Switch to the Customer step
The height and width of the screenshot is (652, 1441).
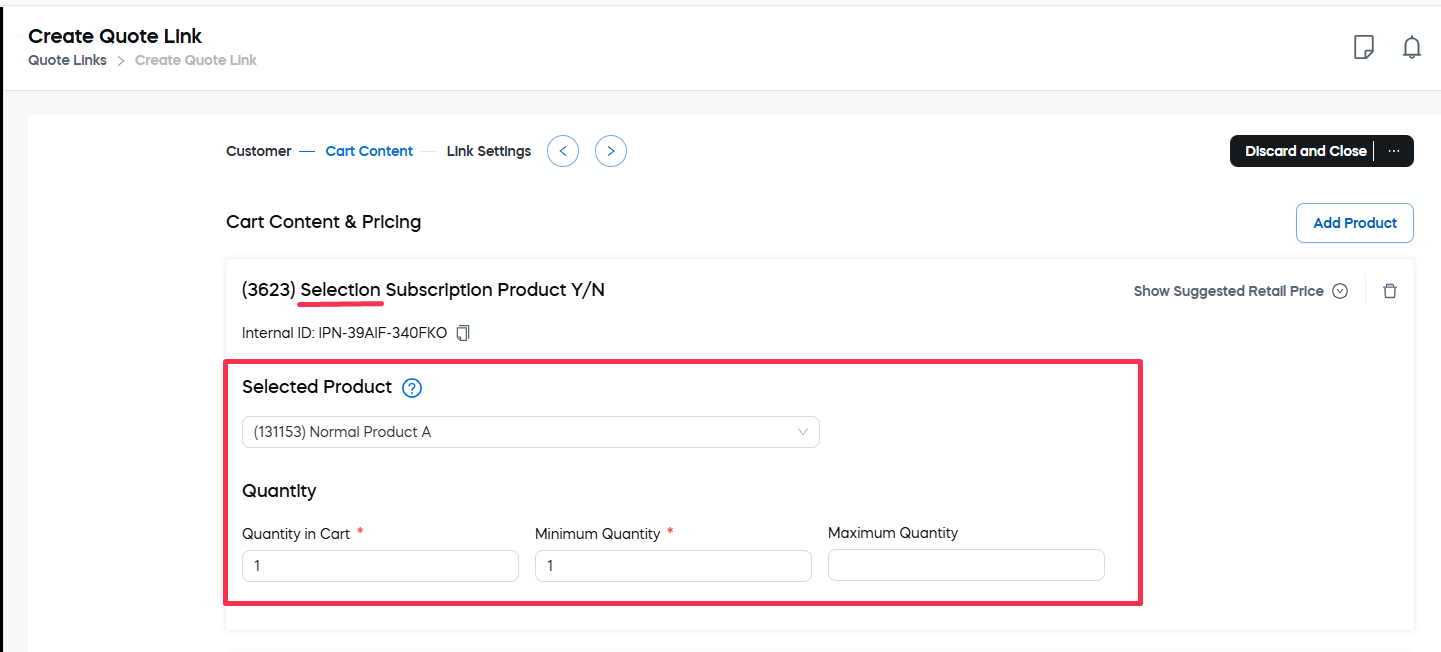tap(258, 151)
